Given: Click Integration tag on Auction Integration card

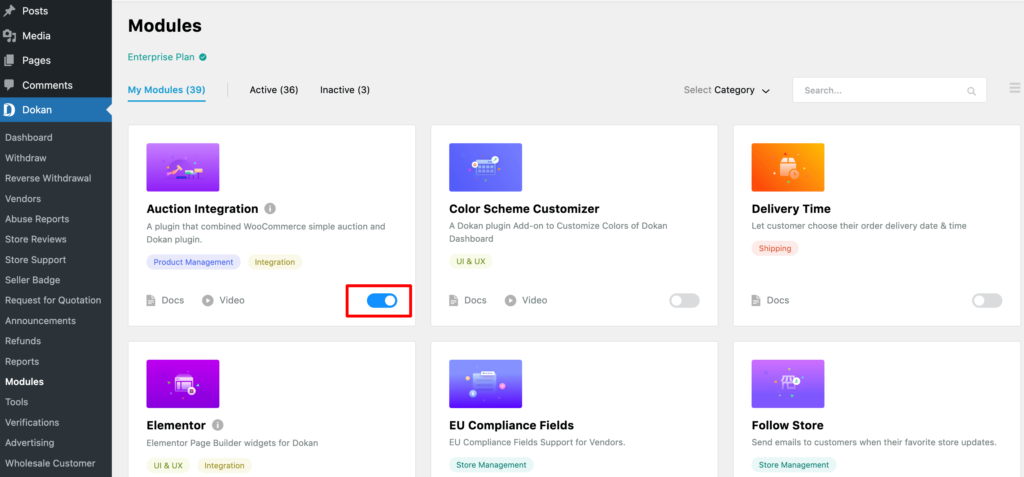Looking at the screenshot, I should click(x=275, y=262).
